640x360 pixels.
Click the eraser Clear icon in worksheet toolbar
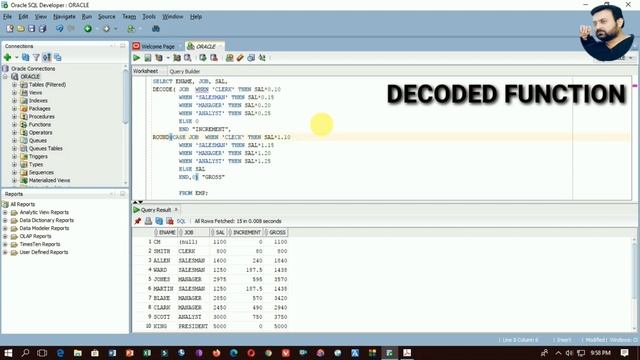click(240, 58)
